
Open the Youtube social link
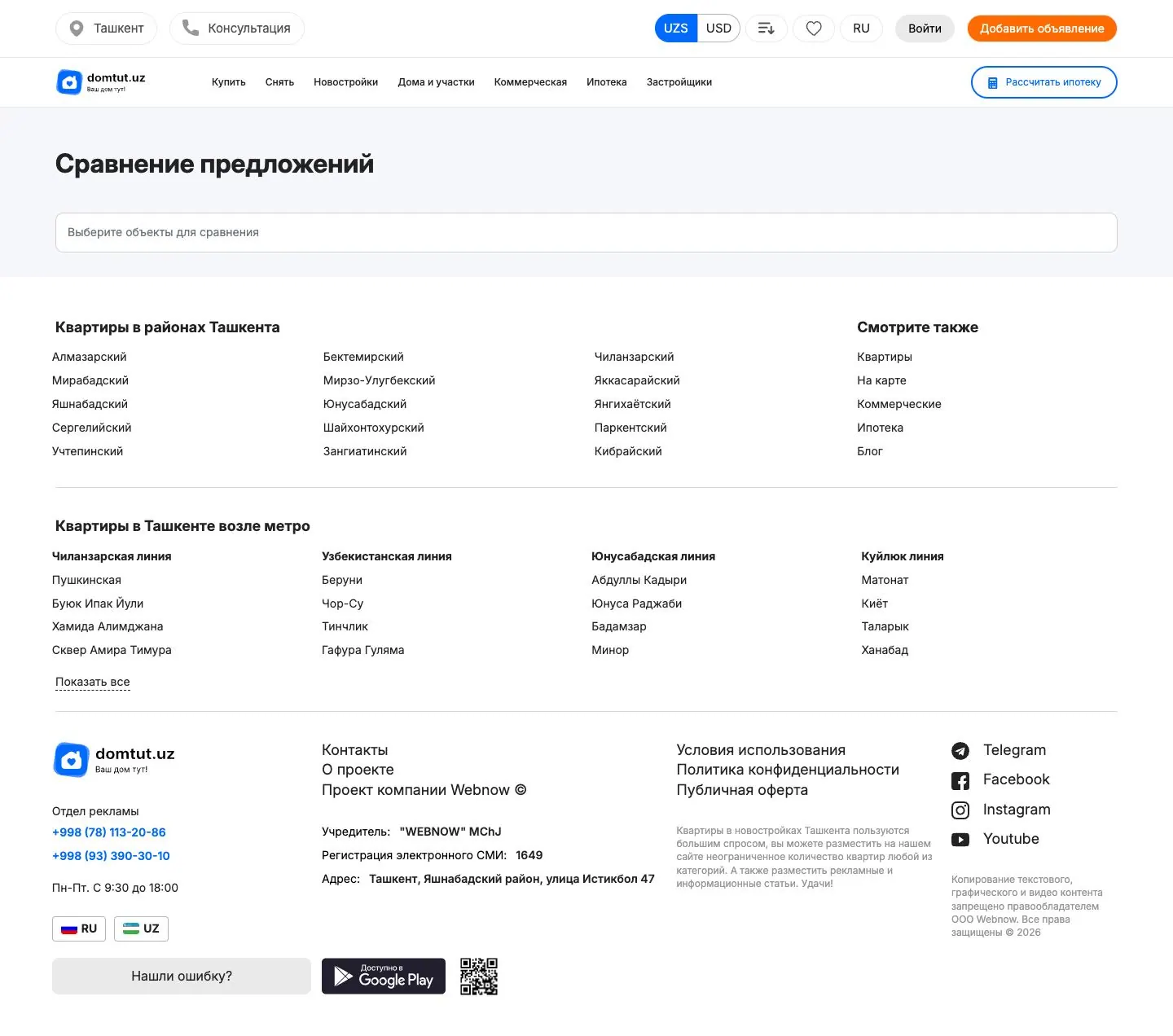point(995,839)
